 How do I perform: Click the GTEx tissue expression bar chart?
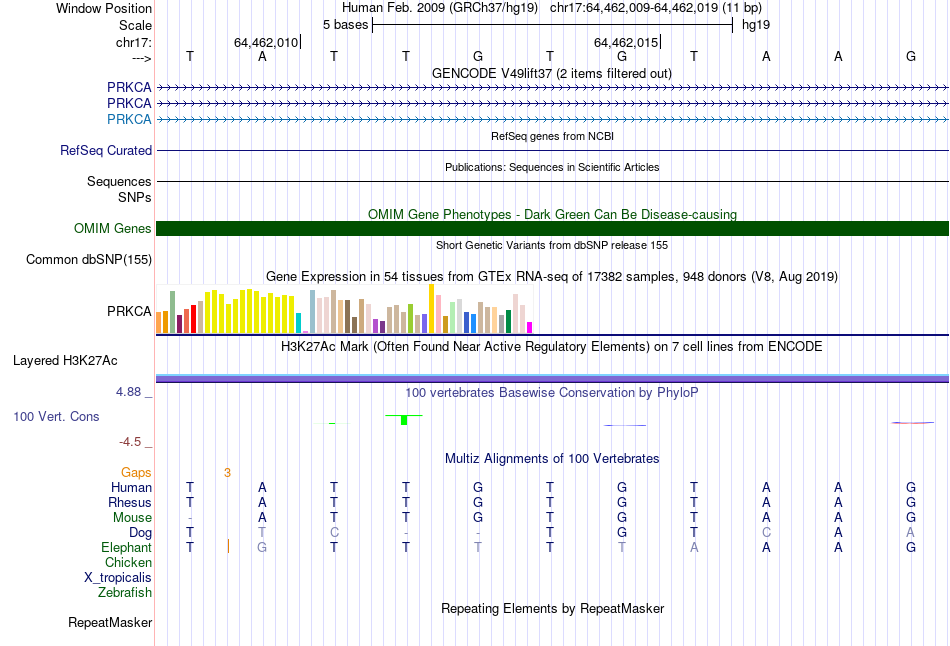coord(344,309)
